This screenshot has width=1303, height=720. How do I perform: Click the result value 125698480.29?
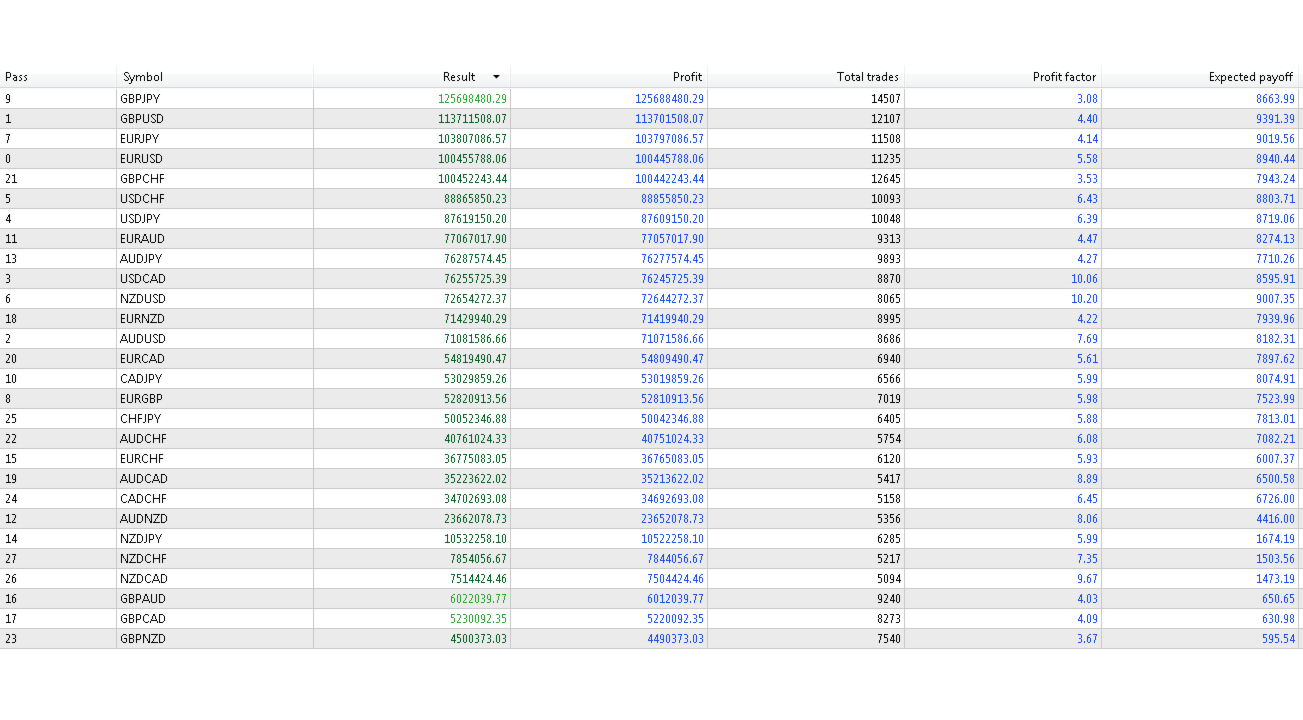(x=472, y=99)
